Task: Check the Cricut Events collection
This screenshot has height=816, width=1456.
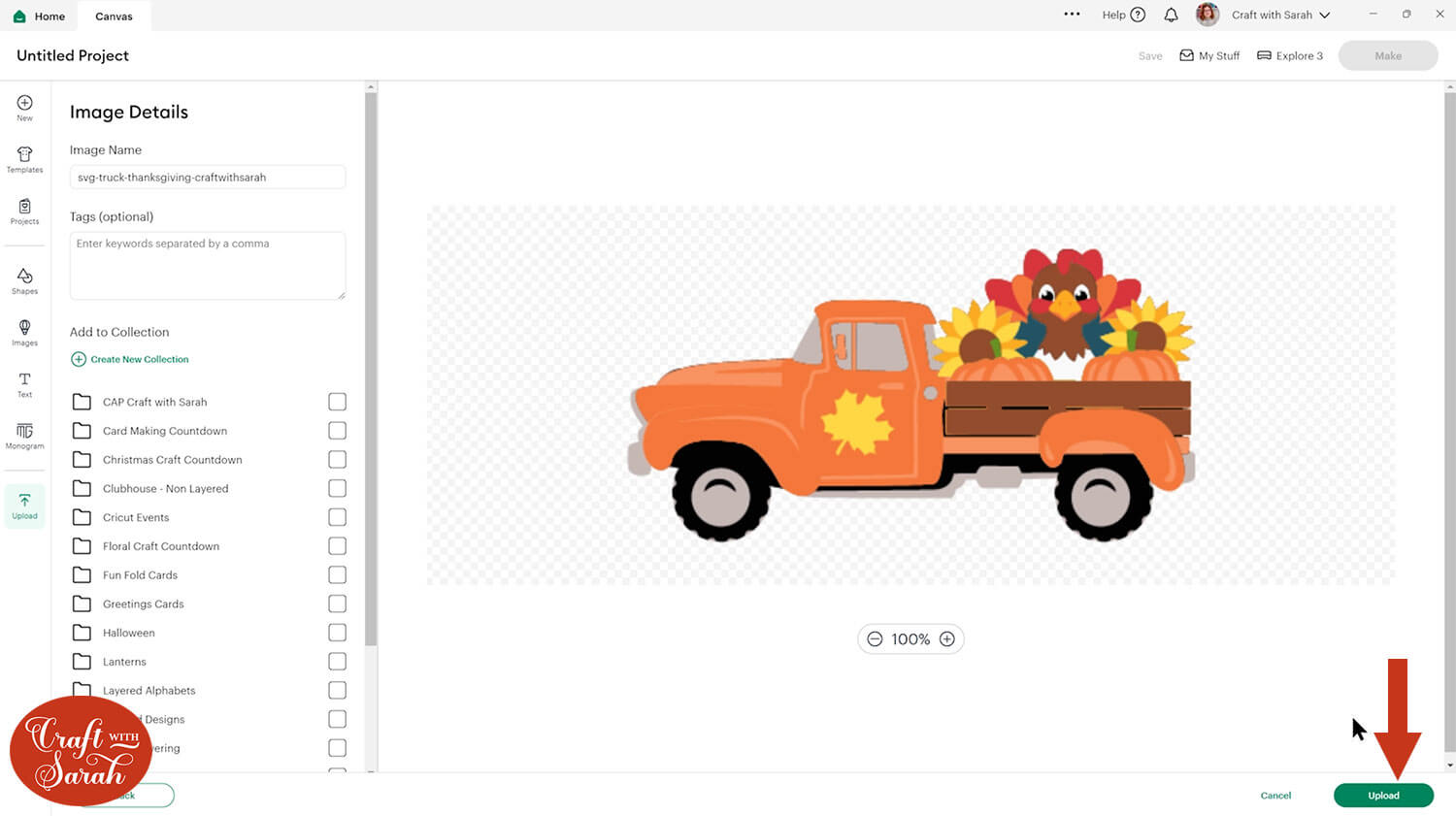Action: pos(337,517)
